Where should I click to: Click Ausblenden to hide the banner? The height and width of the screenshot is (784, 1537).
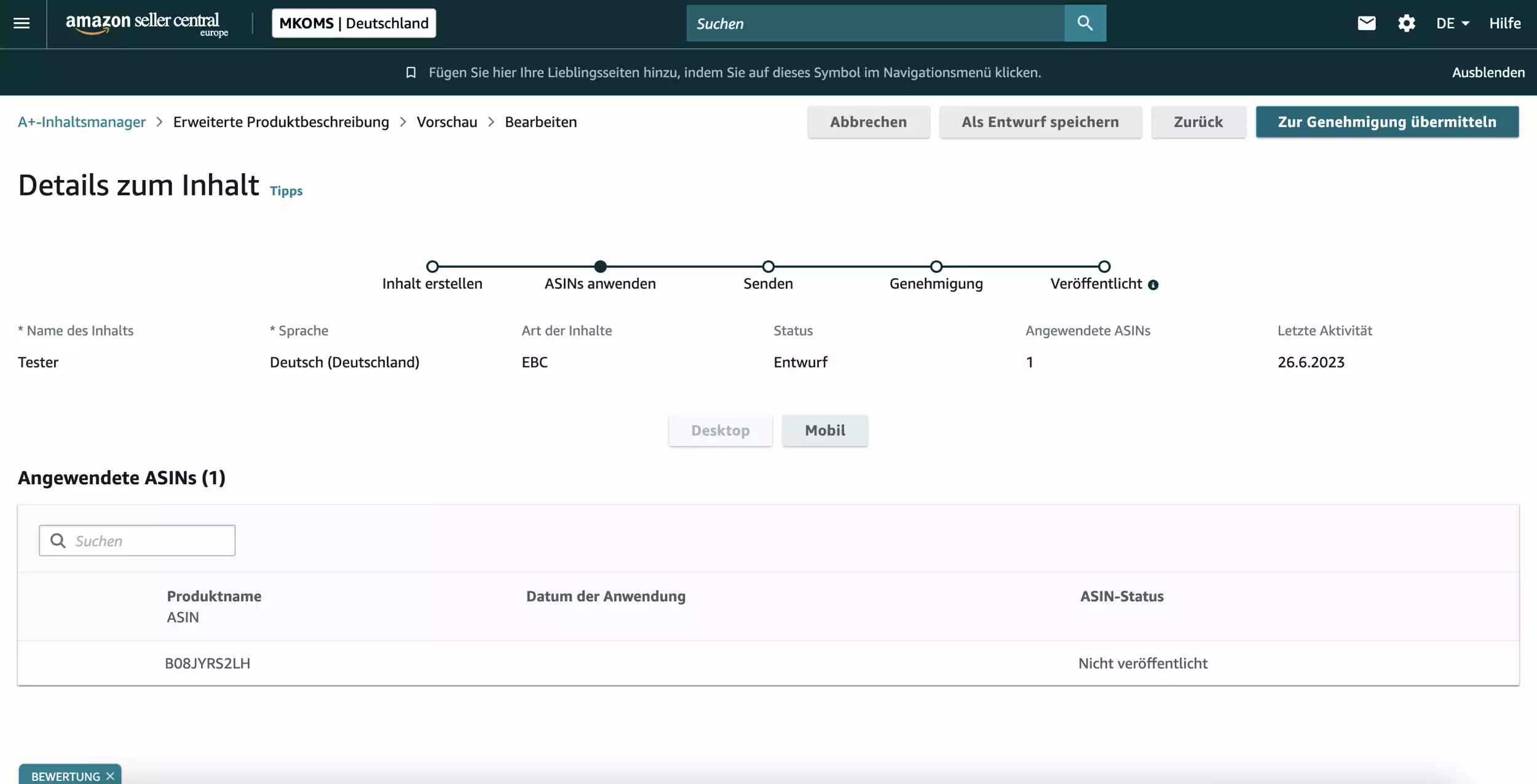coord(1488,73)
